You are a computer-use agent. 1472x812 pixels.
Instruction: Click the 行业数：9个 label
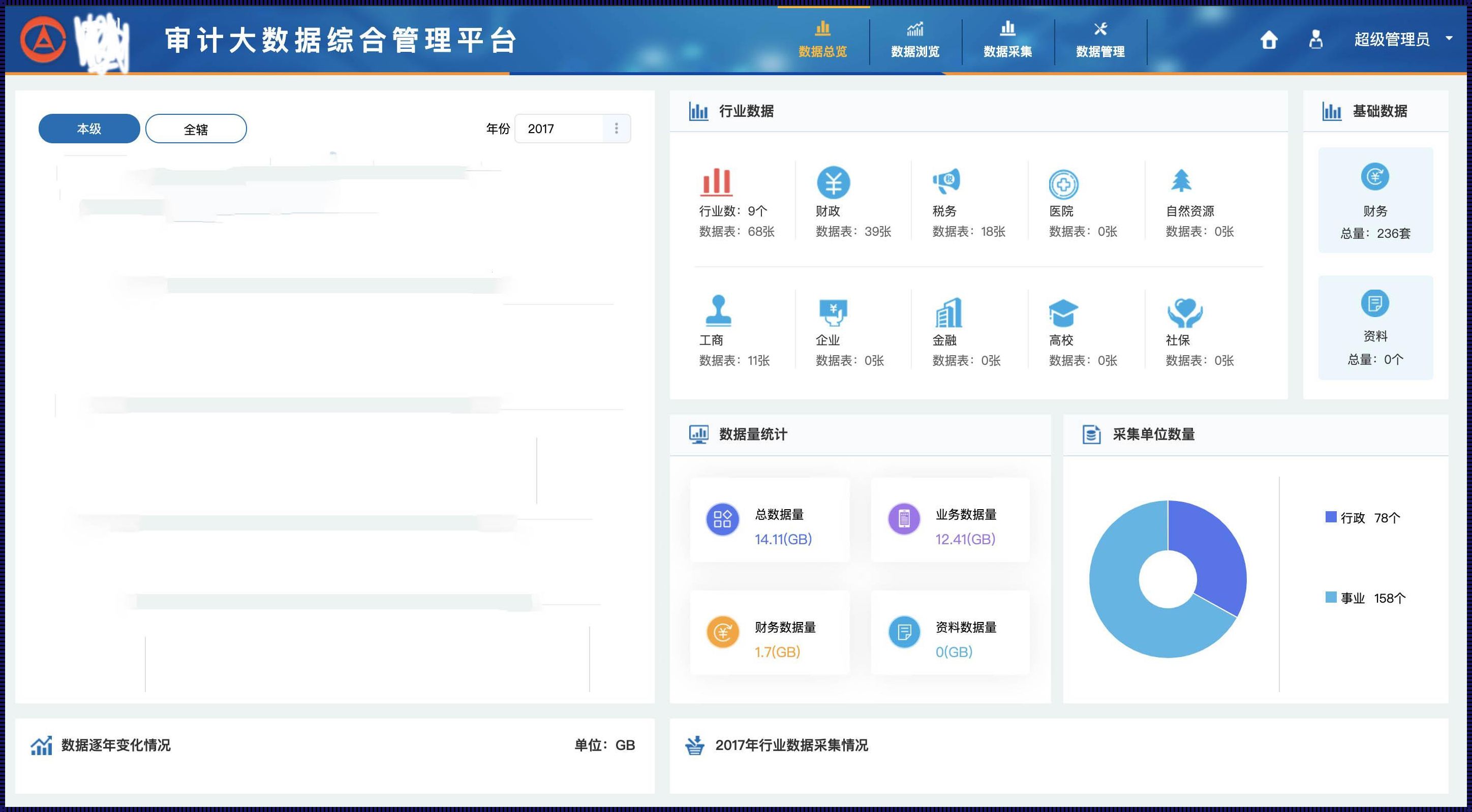732,211
